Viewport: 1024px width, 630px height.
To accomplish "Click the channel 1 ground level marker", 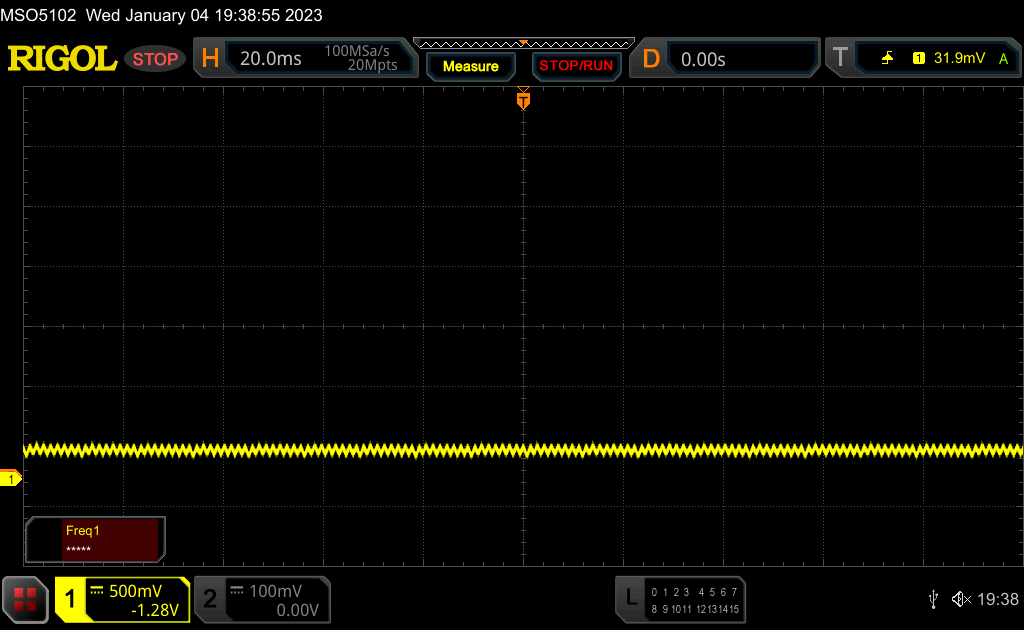I will pyautogui.click(x=10, y=479).
